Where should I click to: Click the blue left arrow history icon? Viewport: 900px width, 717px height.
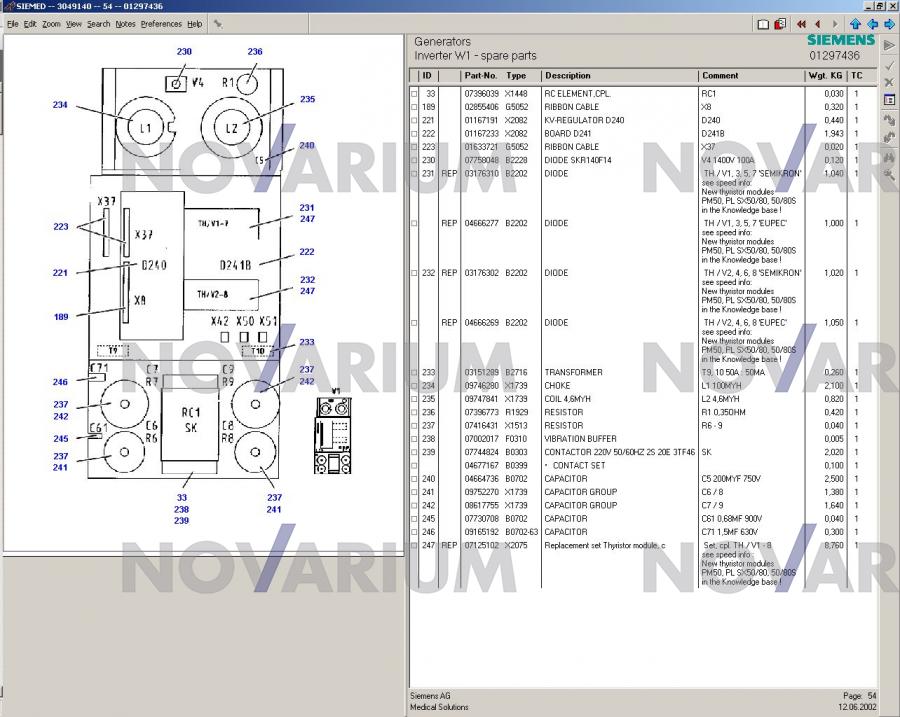click(x=872, y=24)
